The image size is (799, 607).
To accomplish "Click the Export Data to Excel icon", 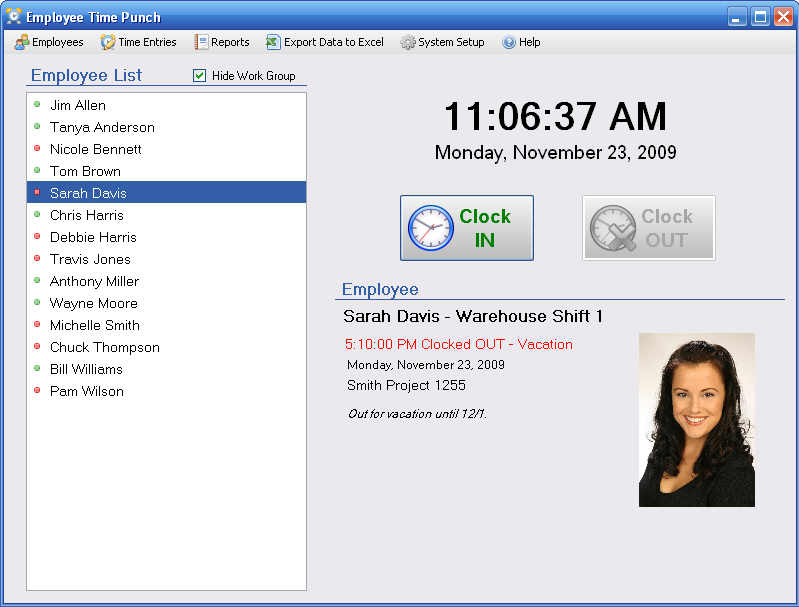I will coord(273,42).
